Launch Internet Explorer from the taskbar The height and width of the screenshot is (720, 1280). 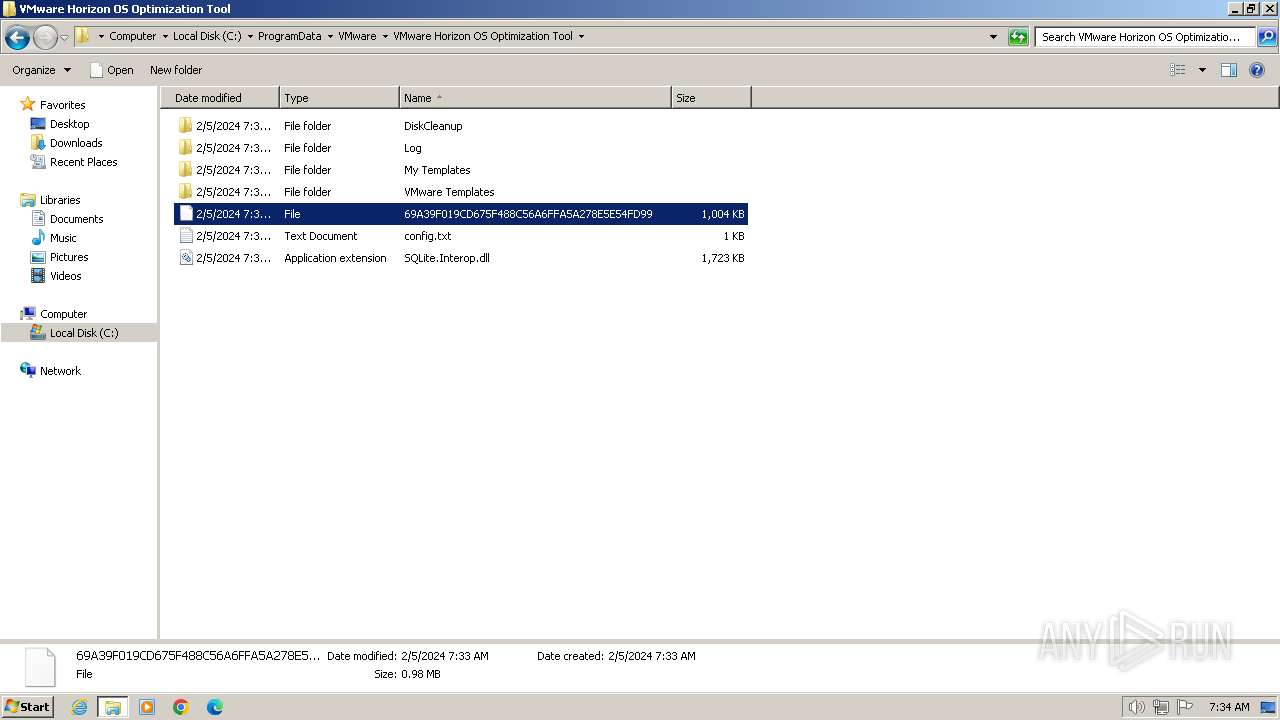coord(79,707)
